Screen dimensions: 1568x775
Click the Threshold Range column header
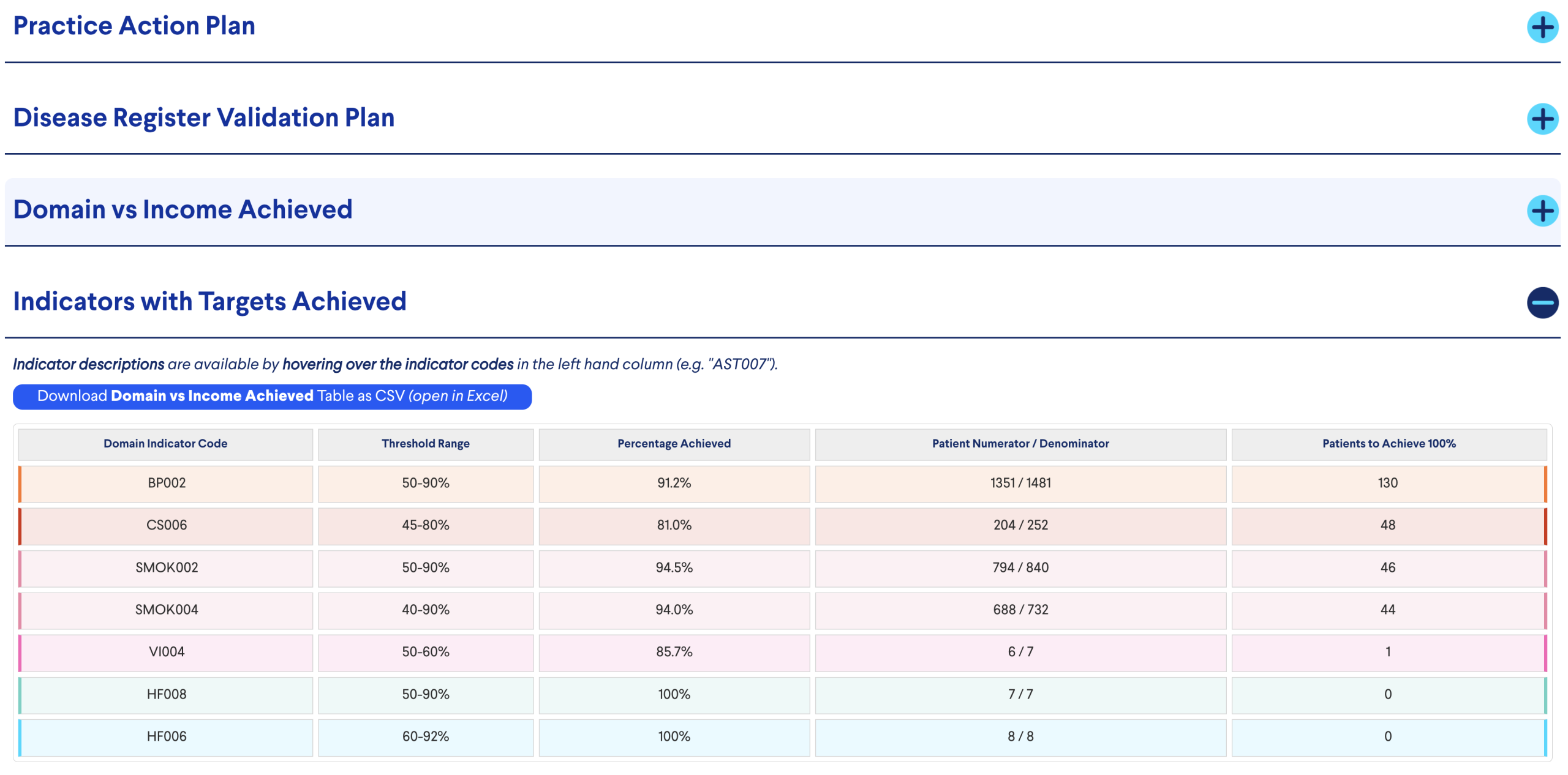425,444
